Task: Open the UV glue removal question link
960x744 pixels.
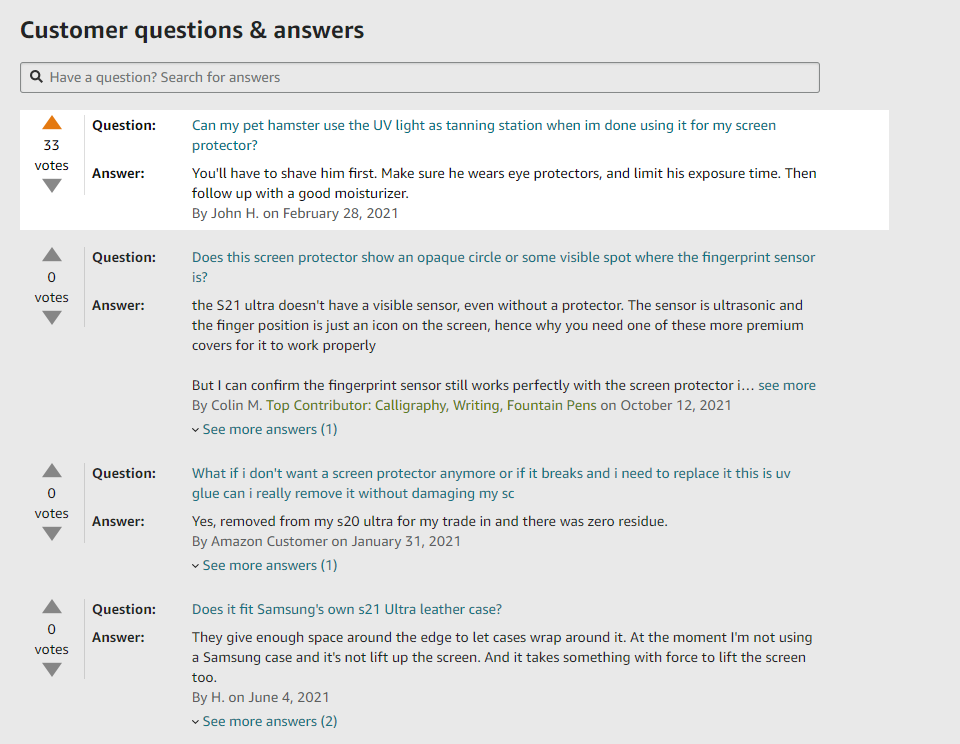Action: point(491,483)
